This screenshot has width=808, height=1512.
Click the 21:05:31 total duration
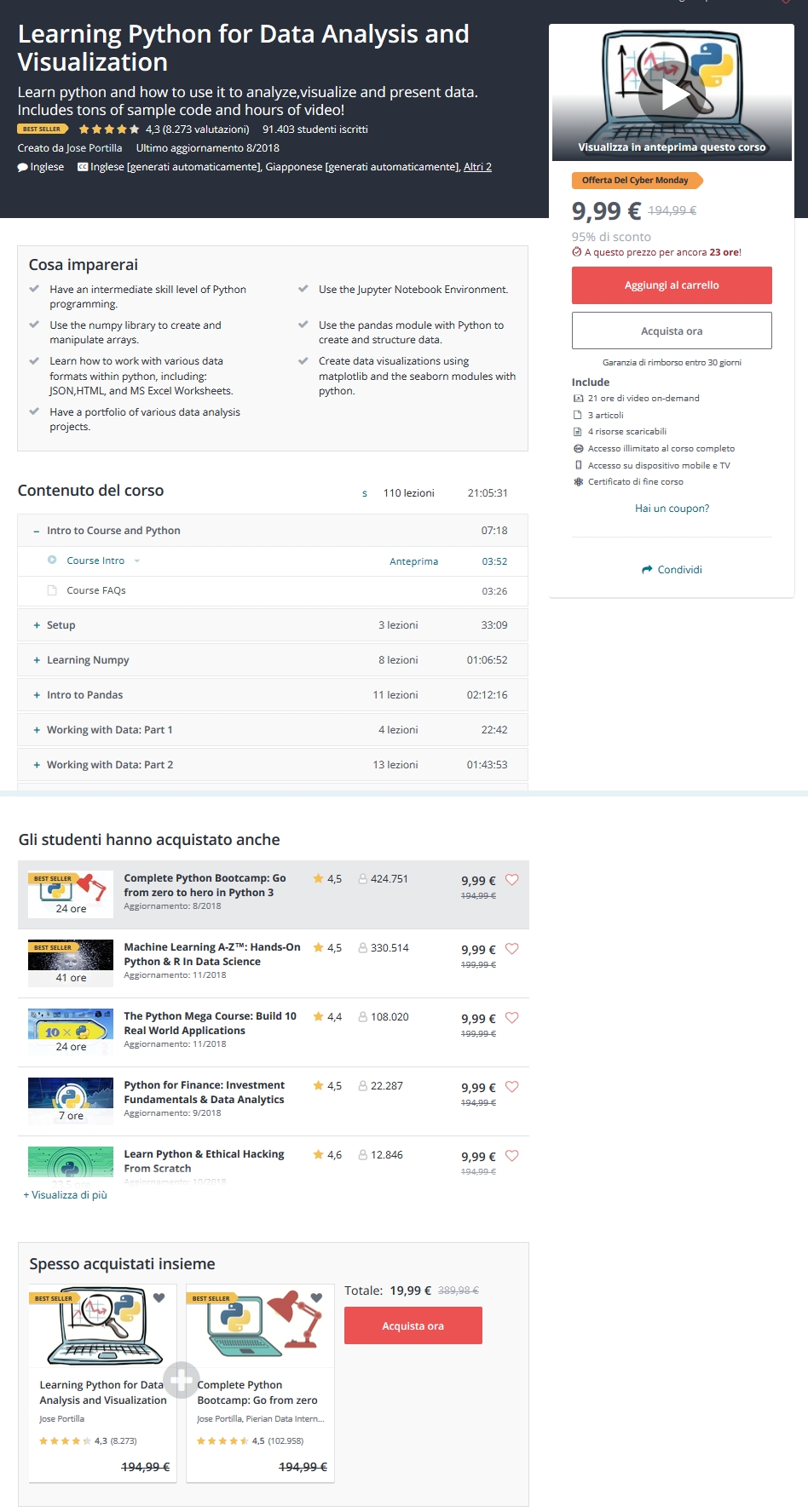(488, 493)
